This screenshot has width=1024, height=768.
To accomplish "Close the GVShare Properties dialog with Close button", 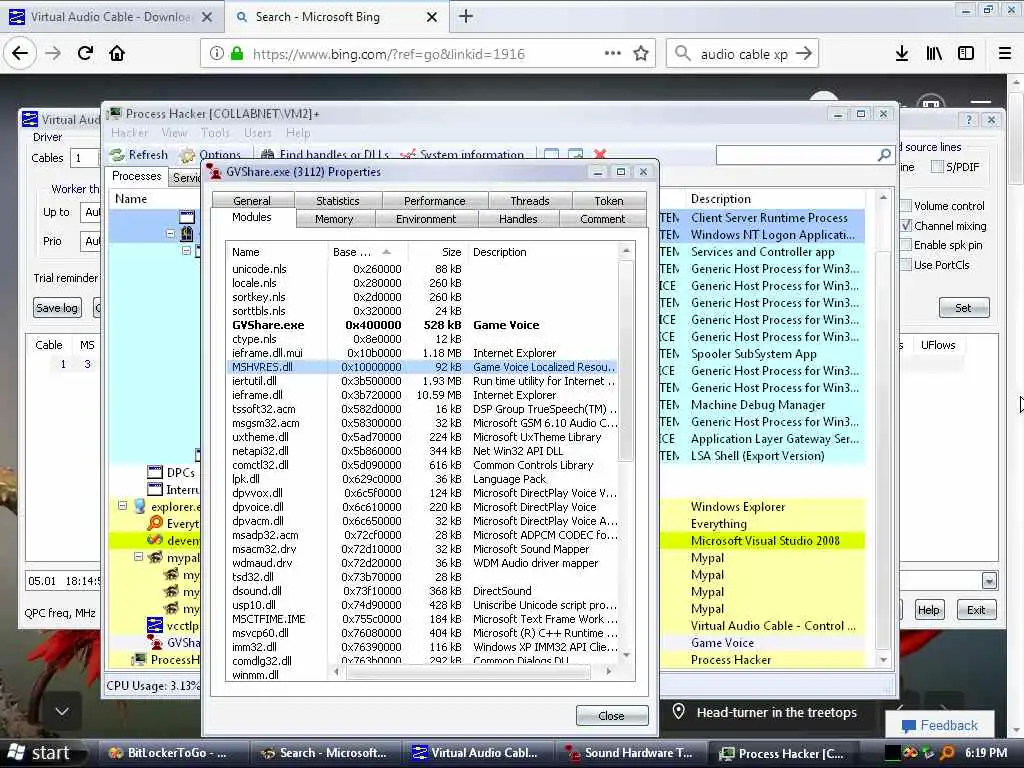I will click(612, 716).
